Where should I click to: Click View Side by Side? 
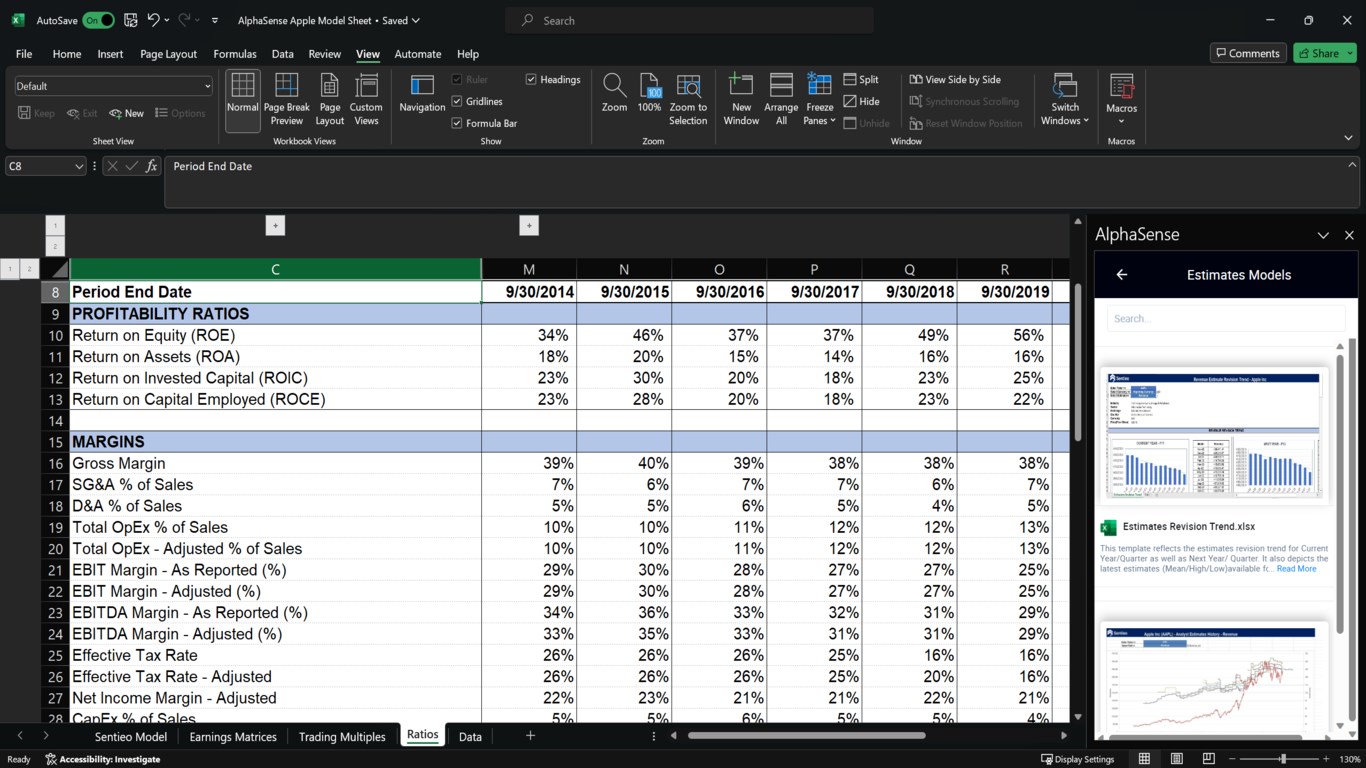[x=955, y=79]
